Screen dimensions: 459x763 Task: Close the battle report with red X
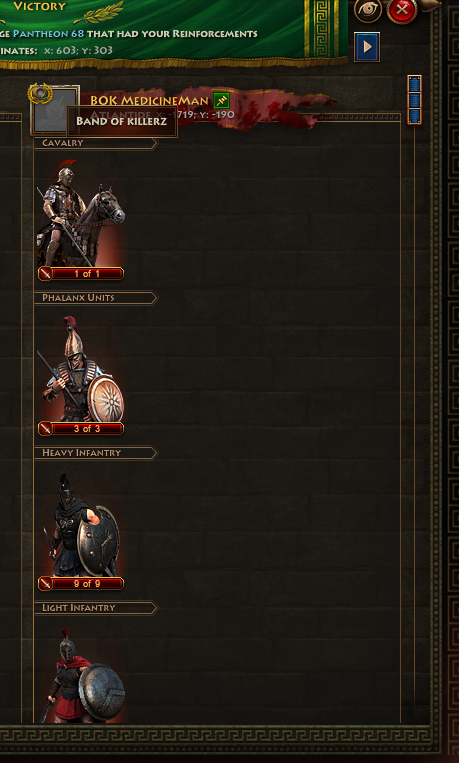pyautogui.click(x=402, y=10)
